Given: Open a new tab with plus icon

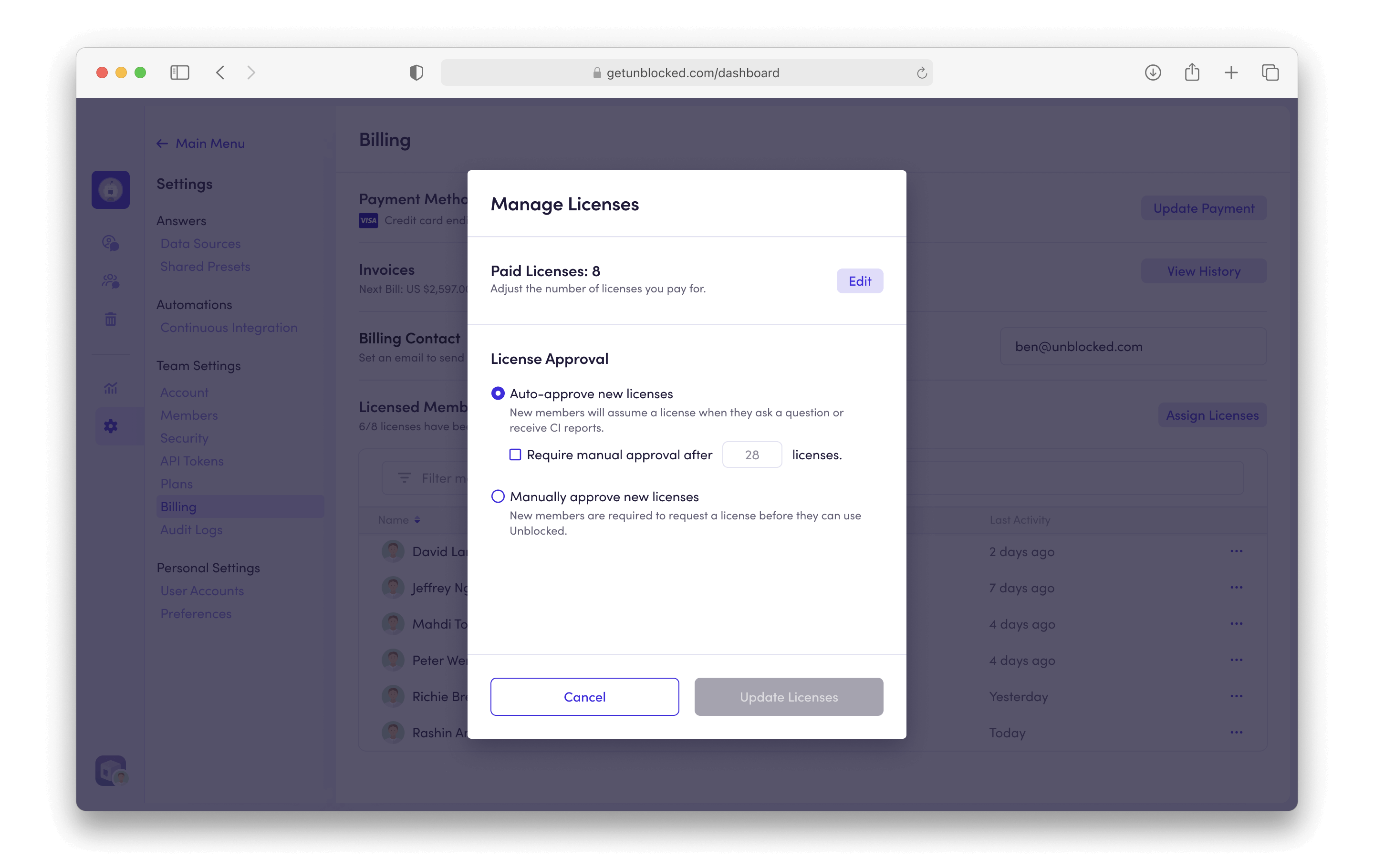Looking at the screenshot, I should click(1231, 72).
